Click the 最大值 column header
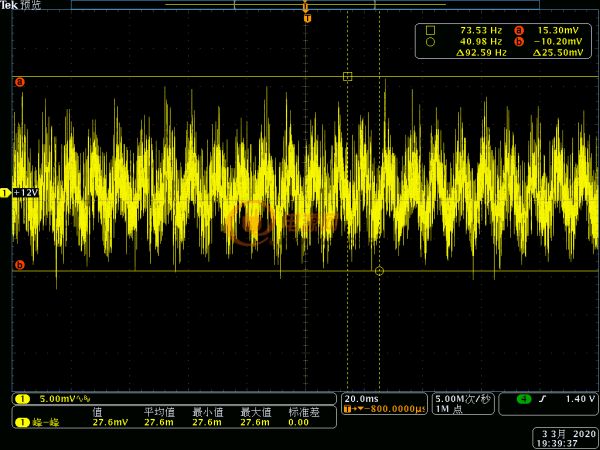This screenshot has height=450, width=600. coord(256,412)
